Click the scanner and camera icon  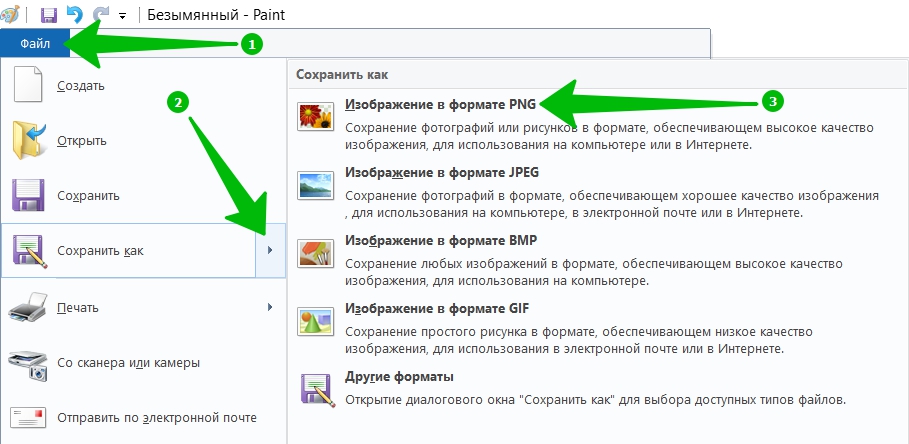tap(28, 364)
